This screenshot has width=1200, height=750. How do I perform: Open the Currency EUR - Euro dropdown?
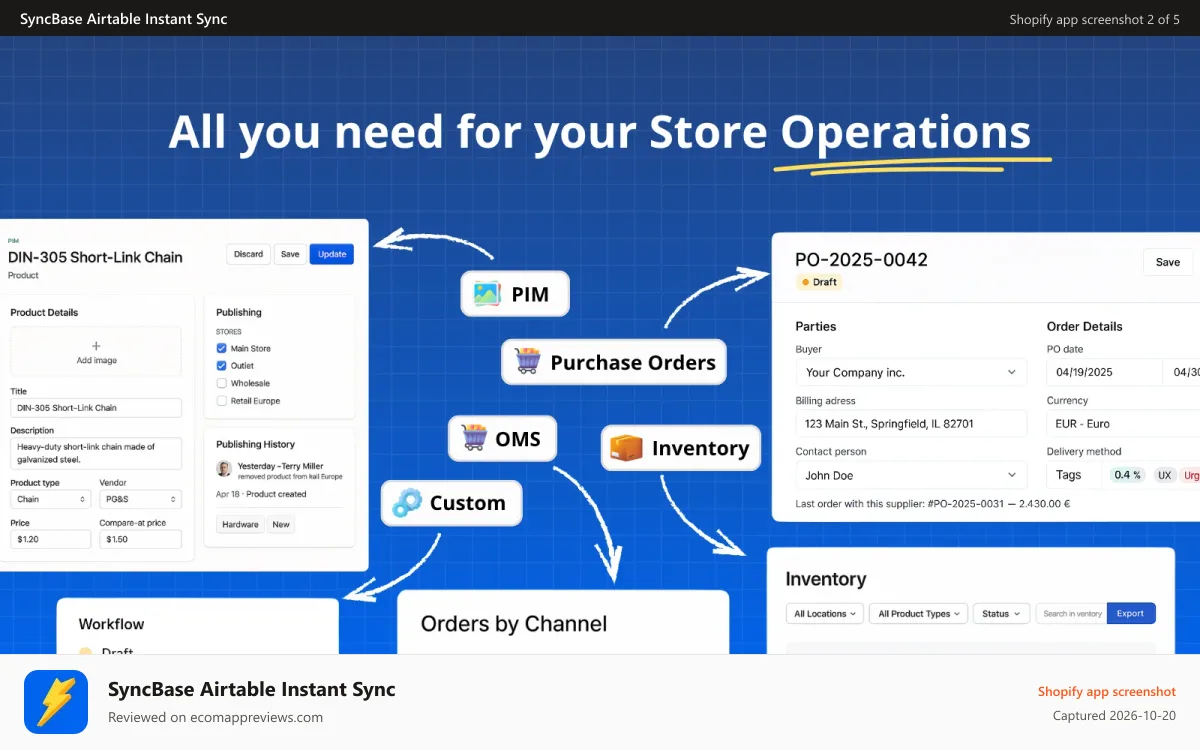1123,424
